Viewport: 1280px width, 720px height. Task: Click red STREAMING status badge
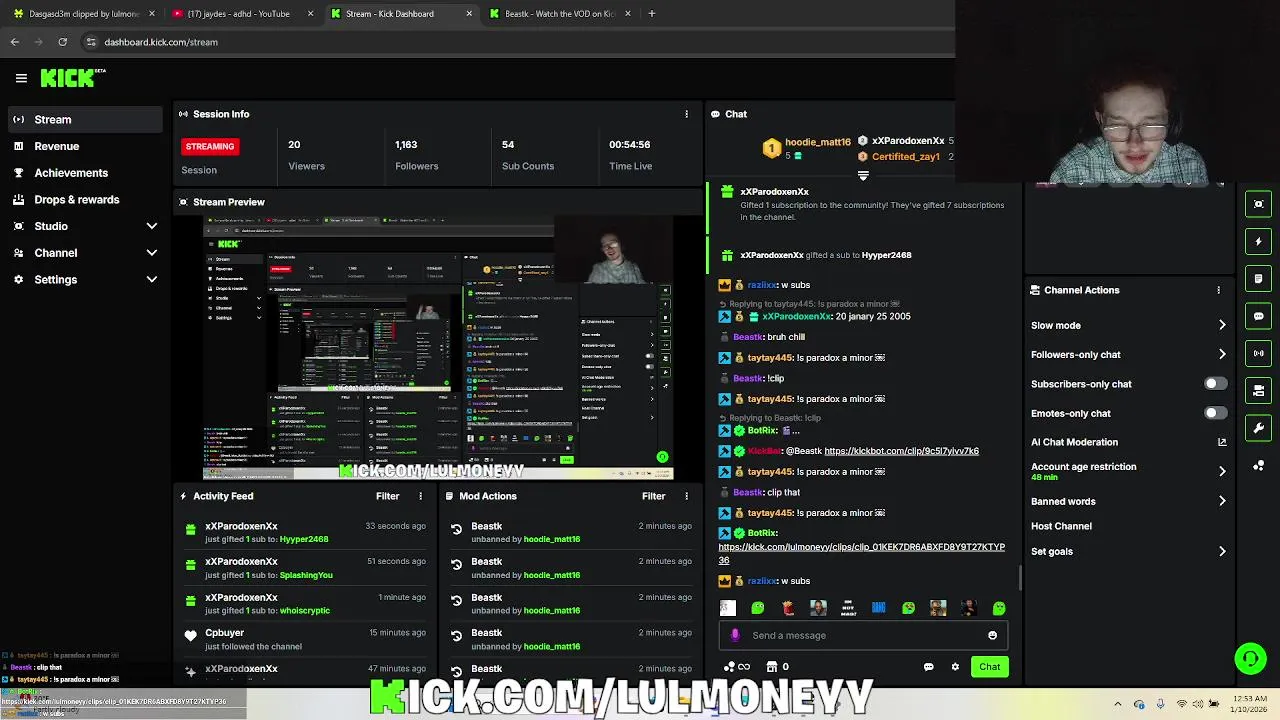pos(209,146)
